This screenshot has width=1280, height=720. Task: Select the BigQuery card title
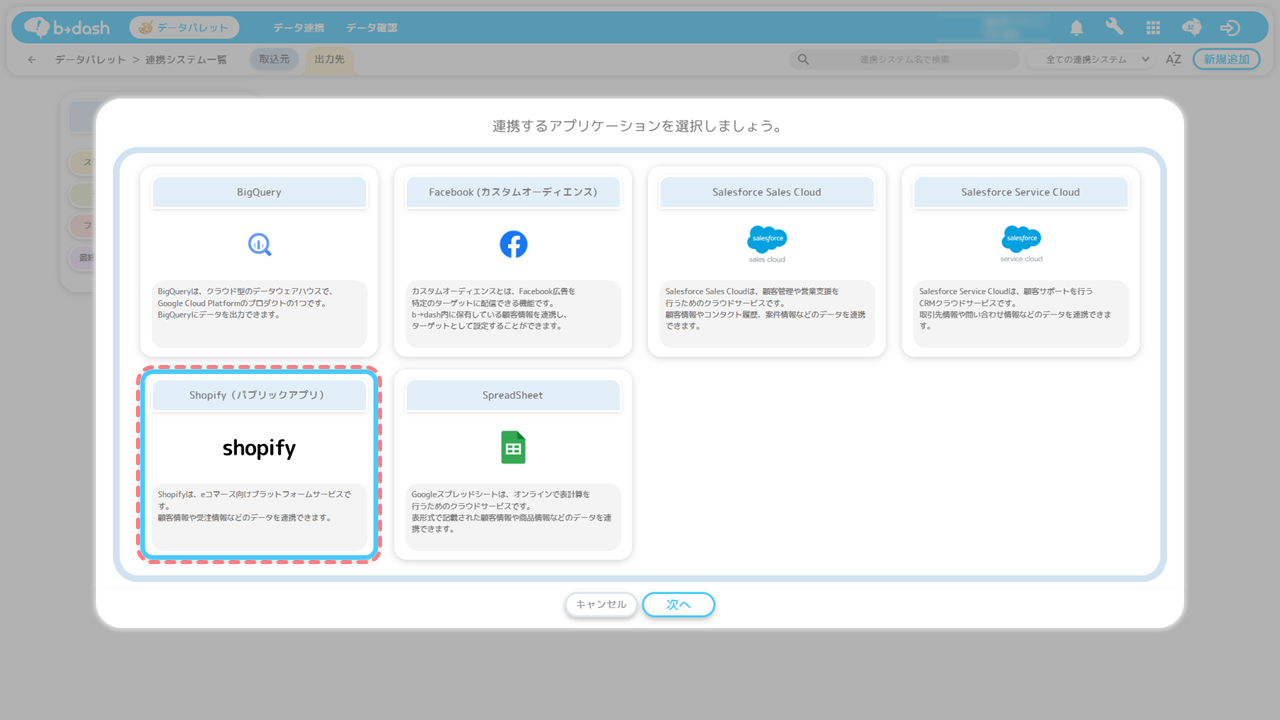click(x=259, y=192)
